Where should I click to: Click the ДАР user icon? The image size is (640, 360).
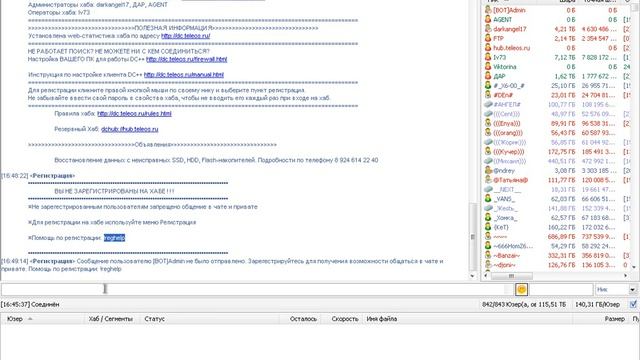488,76
